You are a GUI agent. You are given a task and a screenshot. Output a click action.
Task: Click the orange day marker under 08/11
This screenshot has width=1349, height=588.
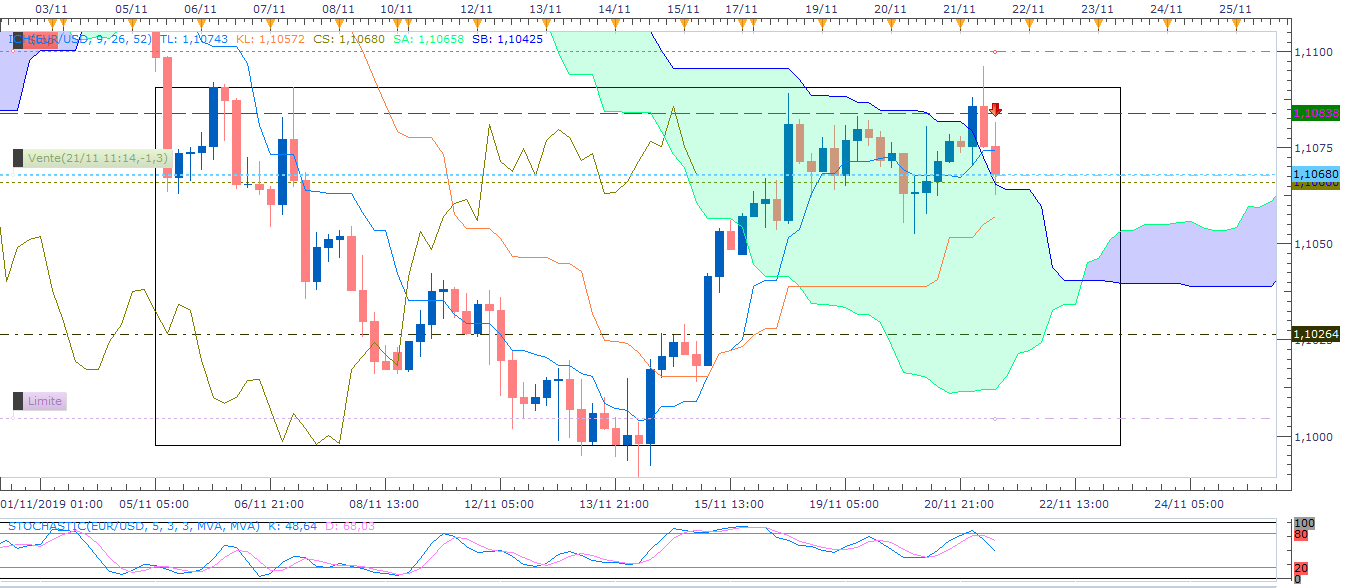coord(339,24)
